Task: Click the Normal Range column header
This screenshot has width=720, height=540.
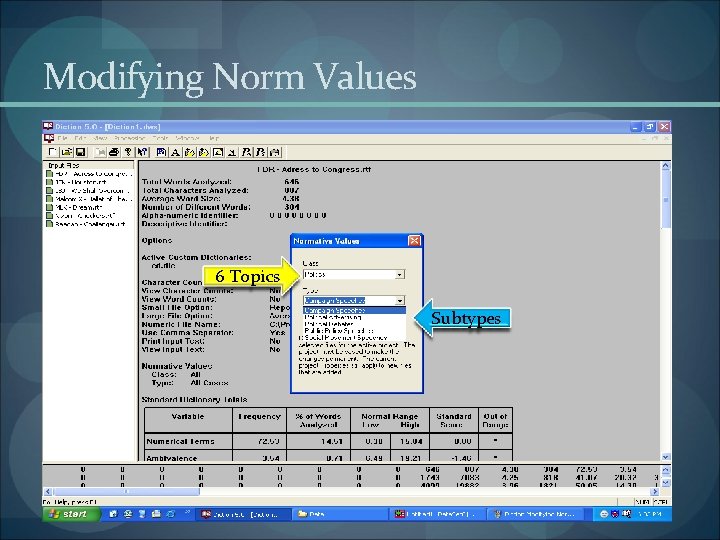Action: coord(389,416)
